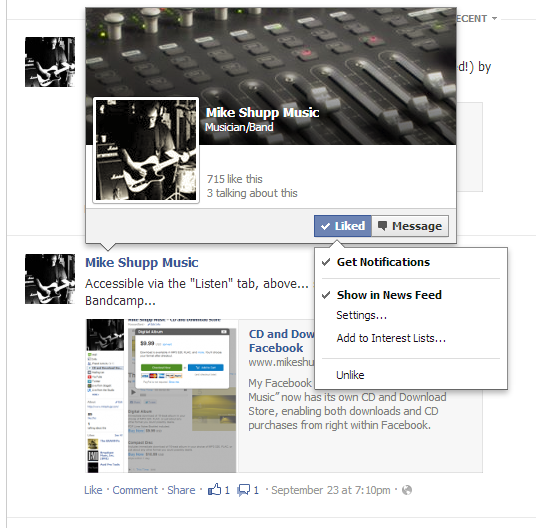Click the top post's guitar avatar thumbnail

point(50,62)
